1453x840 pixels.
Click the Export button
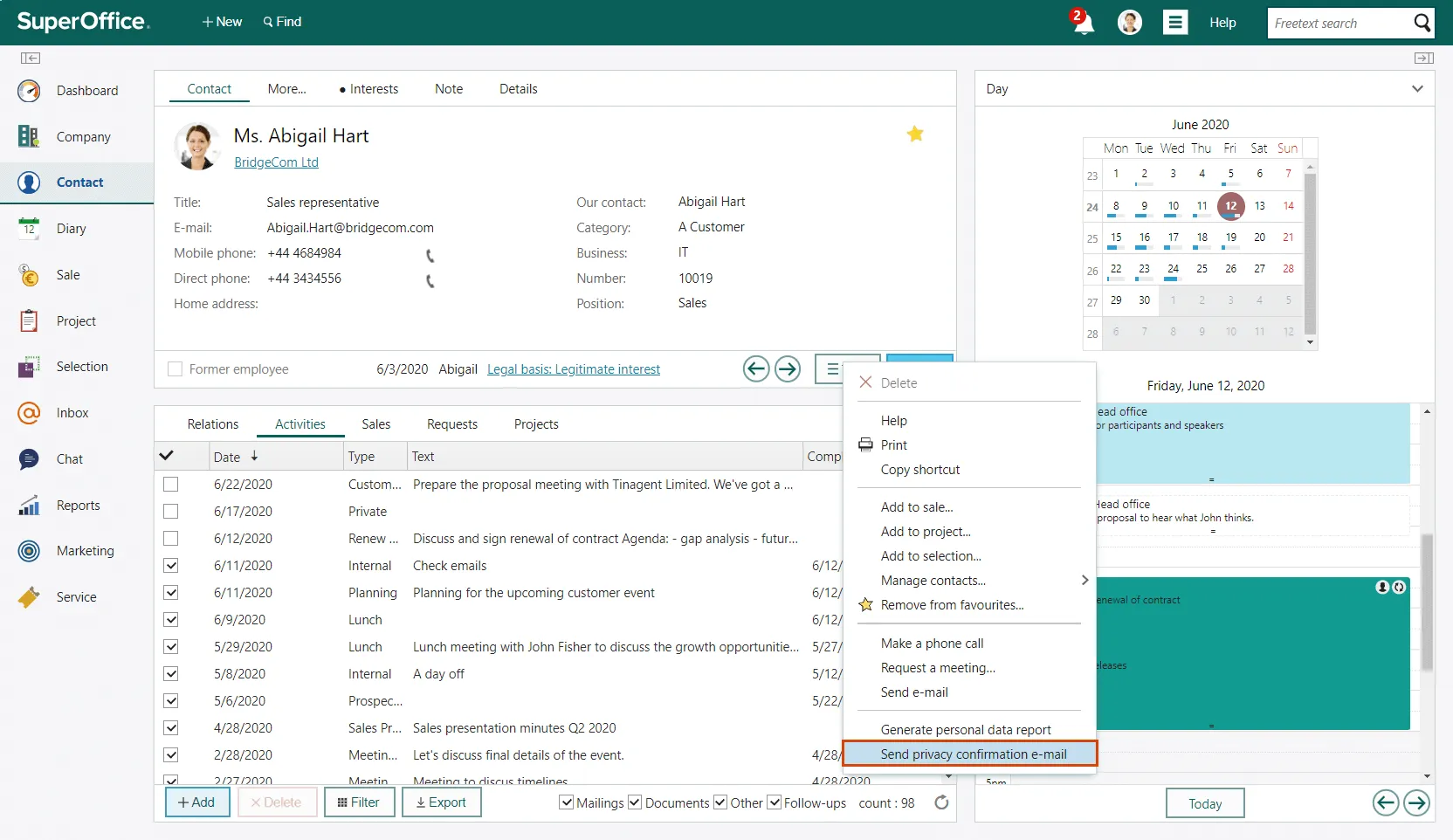pyautogui.click(x=441, y=802)
